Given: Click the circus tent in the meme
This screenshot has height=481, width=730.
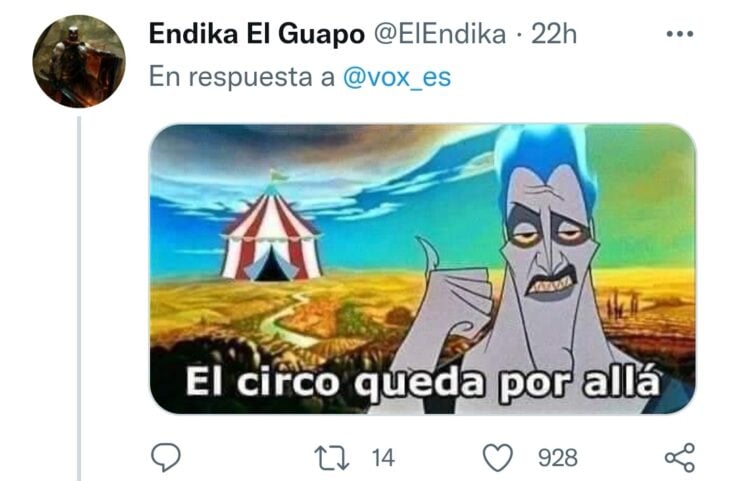Looking at the screenshot, I should [271, 231].
